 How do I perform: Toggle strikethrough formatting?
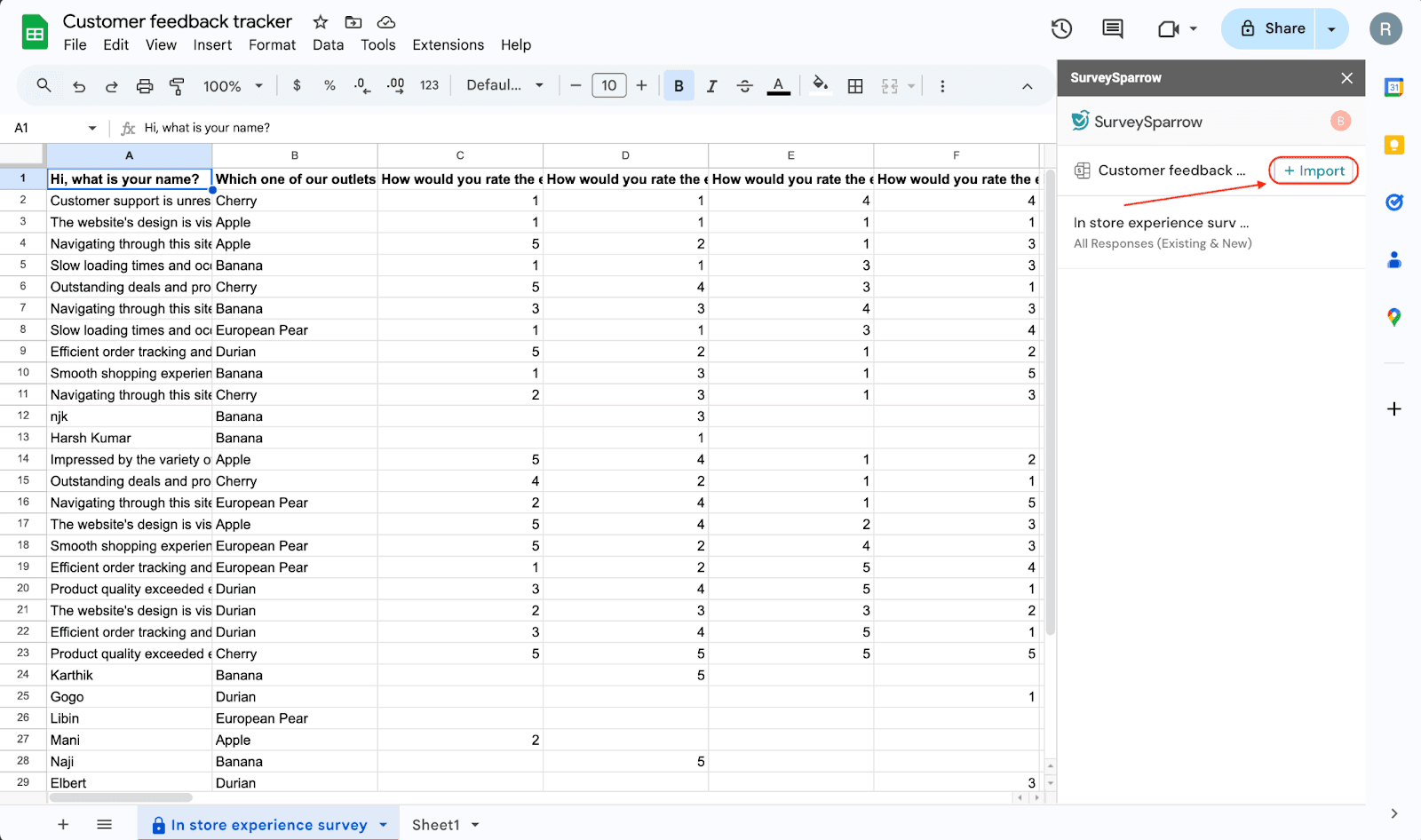tap(744, 86)
